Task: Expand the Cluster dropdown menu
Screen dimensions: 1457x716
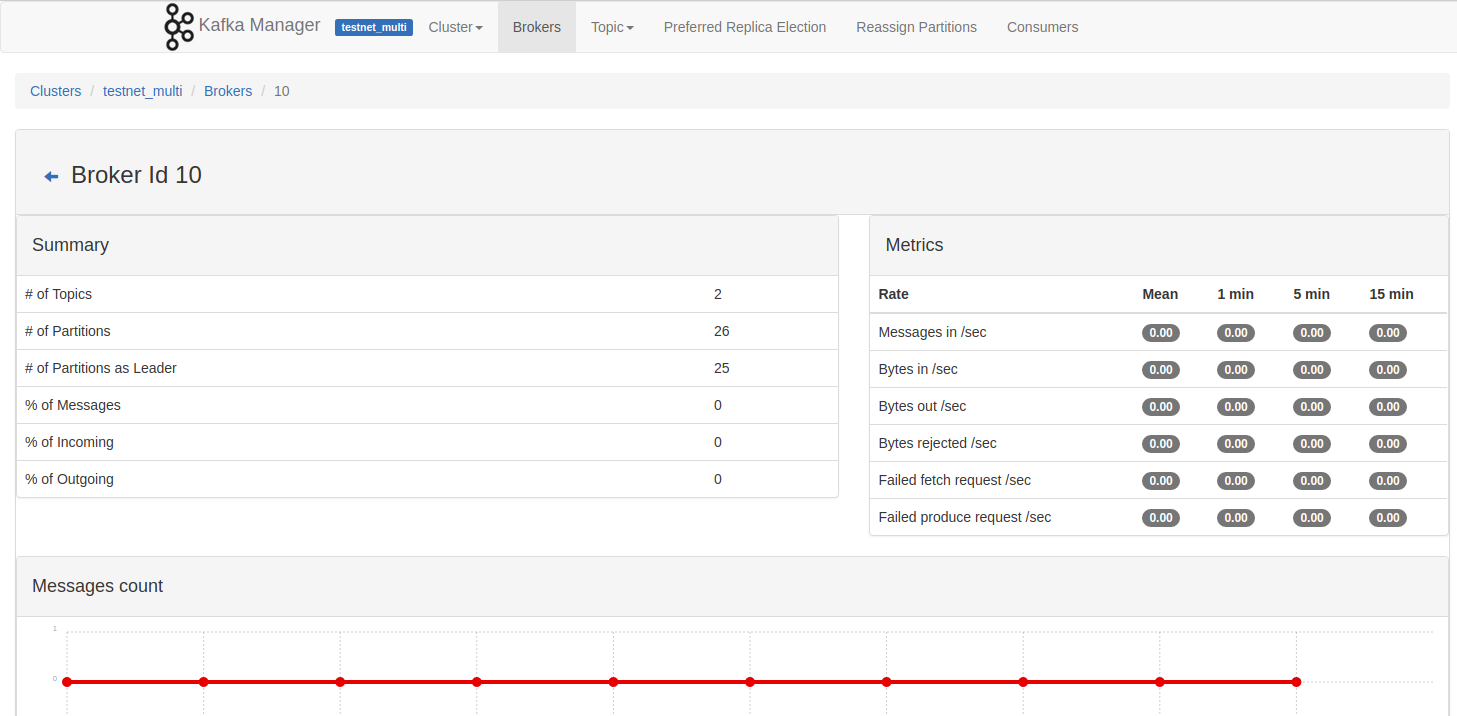Action: click(455, 27)
